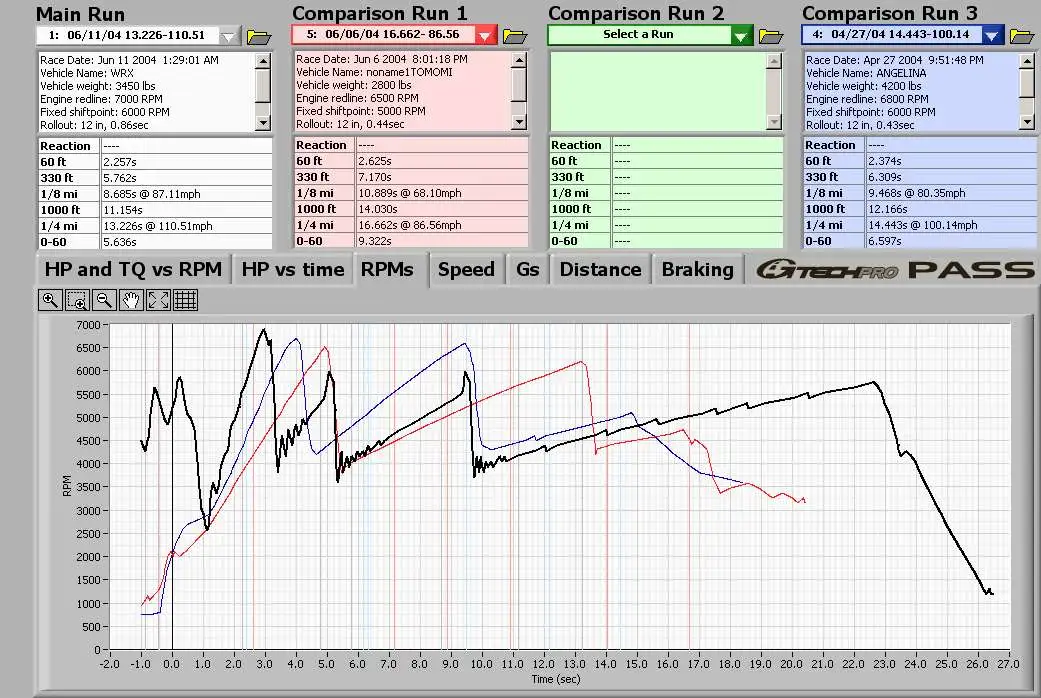Switch to the HP and TQ vs RPM tab
The width and height of the screenshot is (1041, 698).
tap(133, 269)
